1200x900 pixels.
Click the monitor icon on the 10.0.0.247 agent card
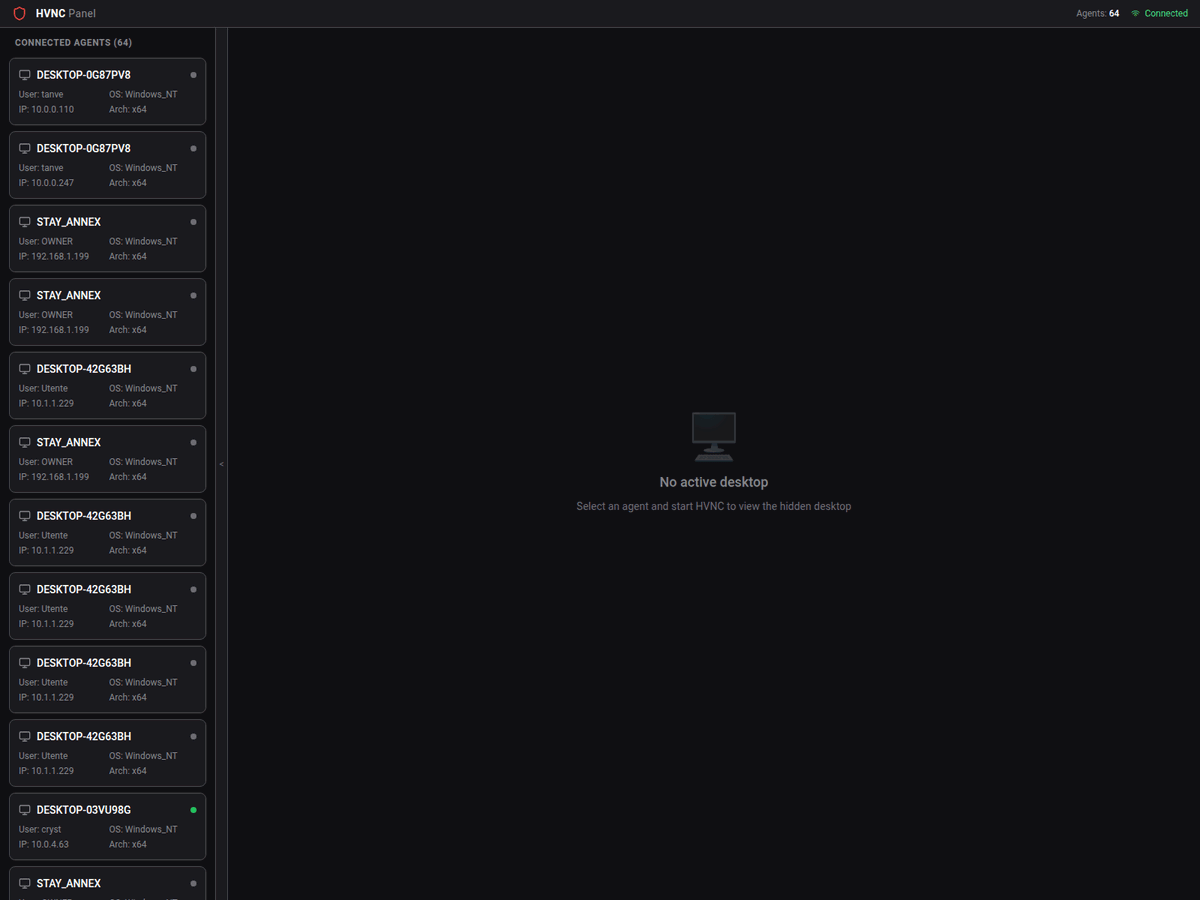tap(25, 148)
